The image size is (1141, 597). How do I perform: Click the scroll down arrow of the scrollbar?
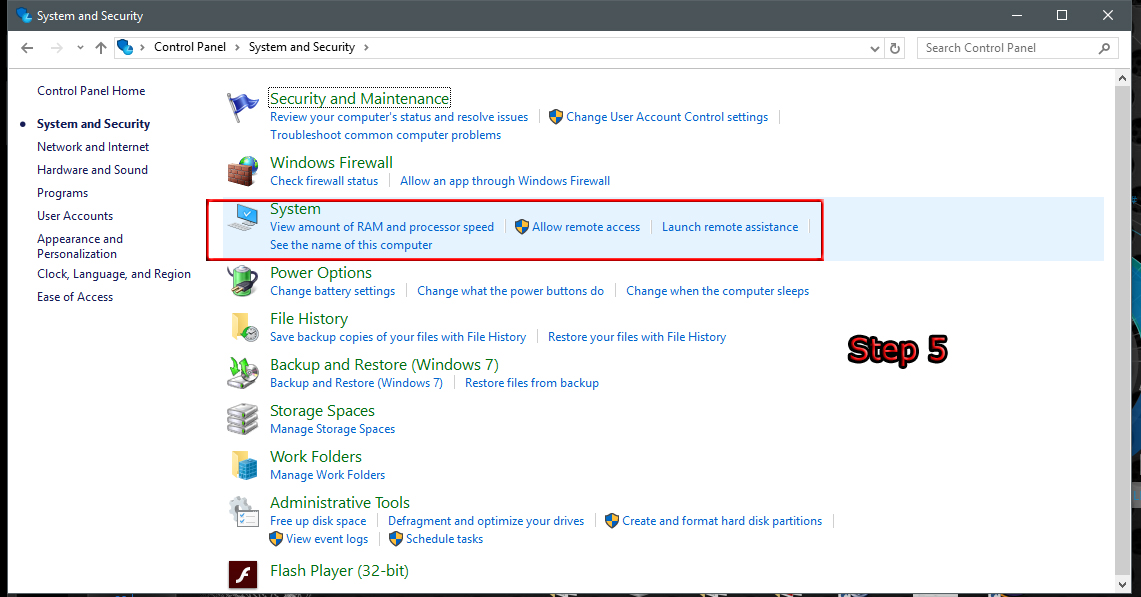1124,582
